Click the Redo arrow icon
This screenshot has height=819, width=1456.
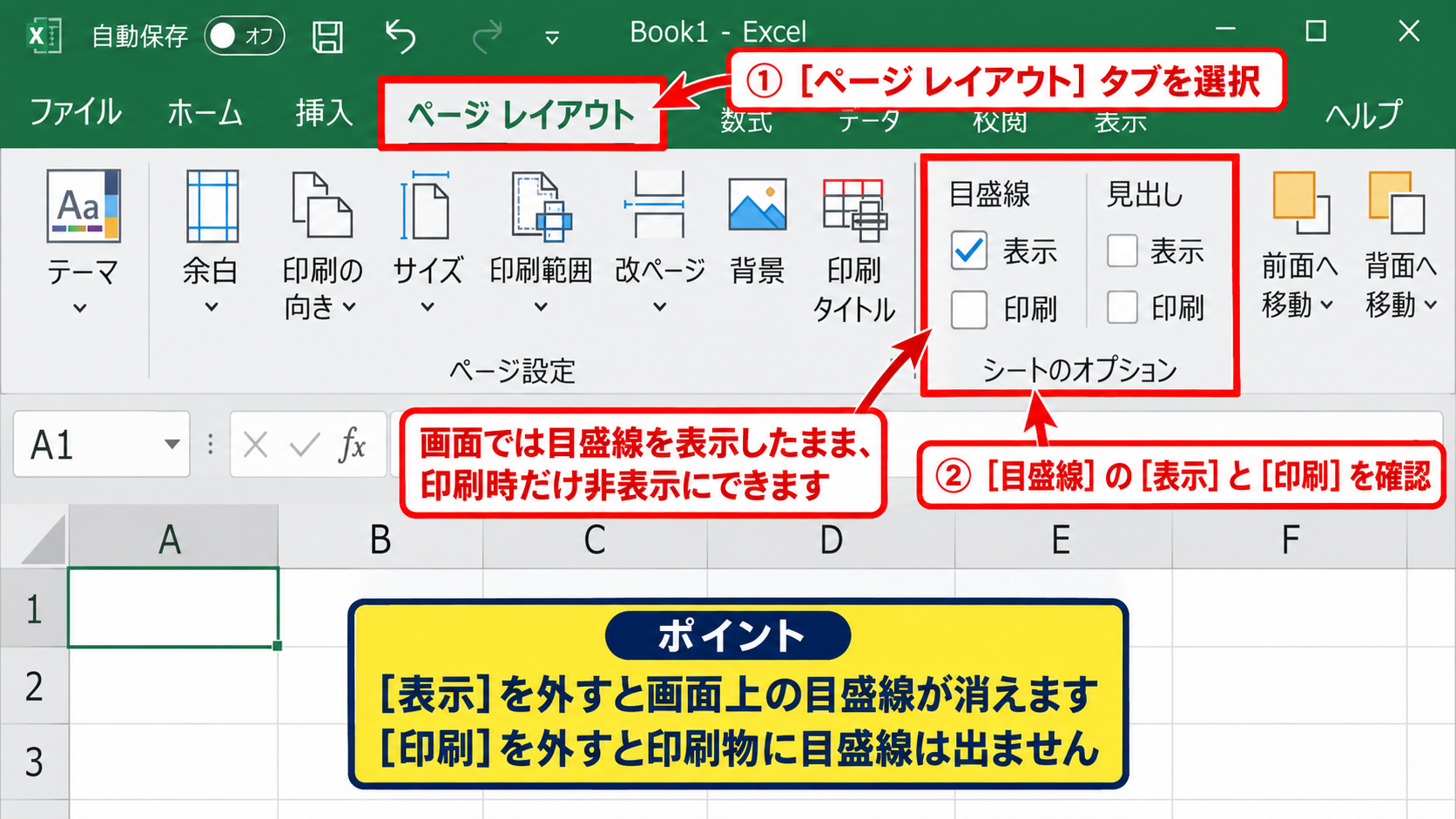point(487,36)
